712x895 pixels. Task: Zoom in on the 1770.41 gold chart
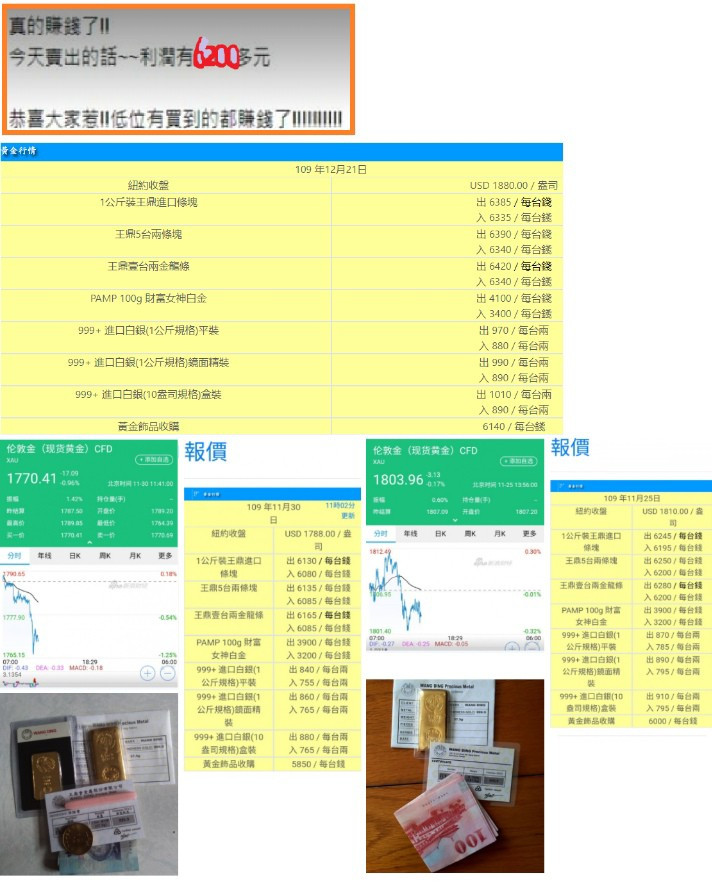tap(147, 674)
